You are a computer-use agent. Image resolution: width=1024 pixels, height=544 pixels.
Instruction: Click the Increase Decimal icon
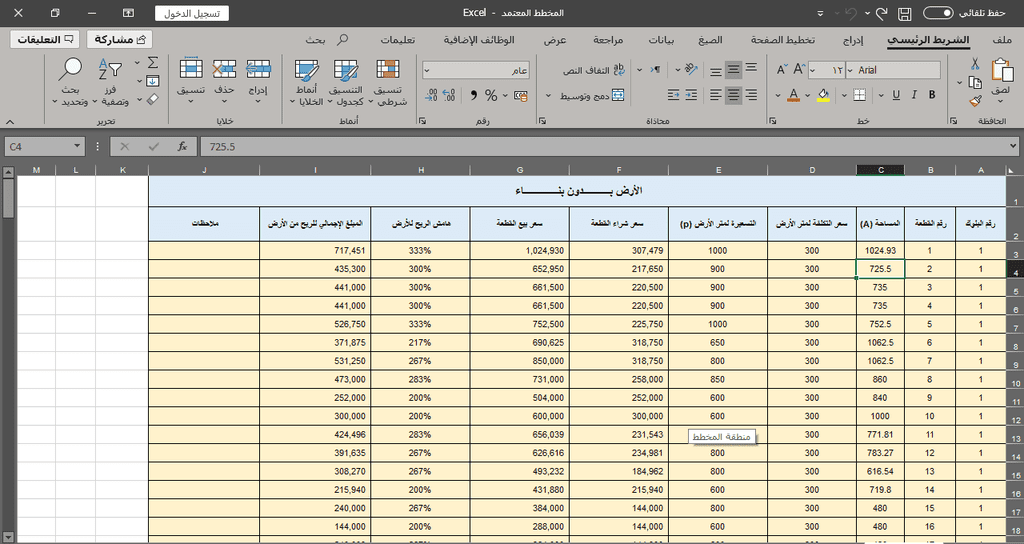449,96
